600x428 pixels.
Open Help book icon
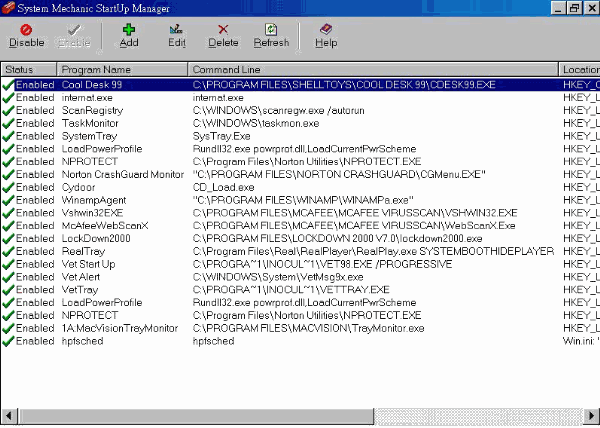(x=326, y=29)
